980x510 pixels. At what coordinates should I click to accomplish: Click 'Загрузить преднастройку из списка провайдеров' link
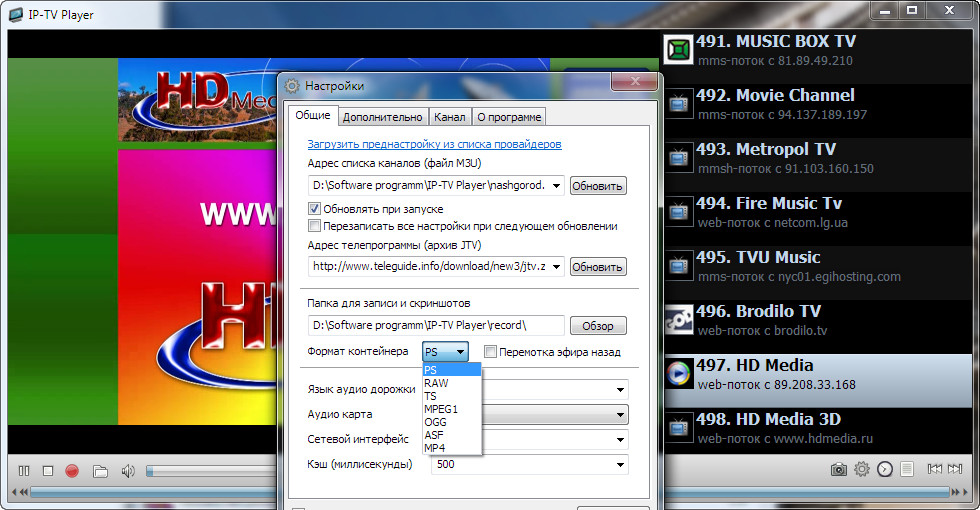434,144
